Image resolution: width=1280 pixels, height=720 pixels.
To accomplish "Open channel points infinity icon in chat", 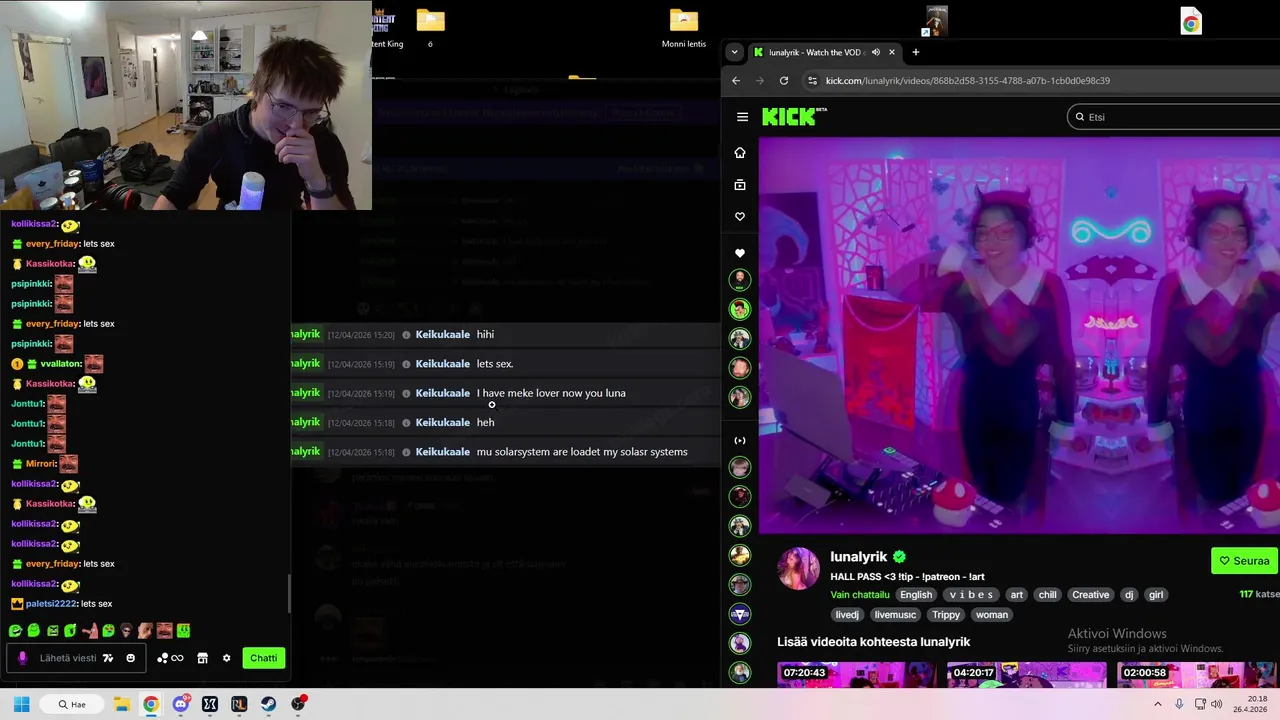I will 170,658.
